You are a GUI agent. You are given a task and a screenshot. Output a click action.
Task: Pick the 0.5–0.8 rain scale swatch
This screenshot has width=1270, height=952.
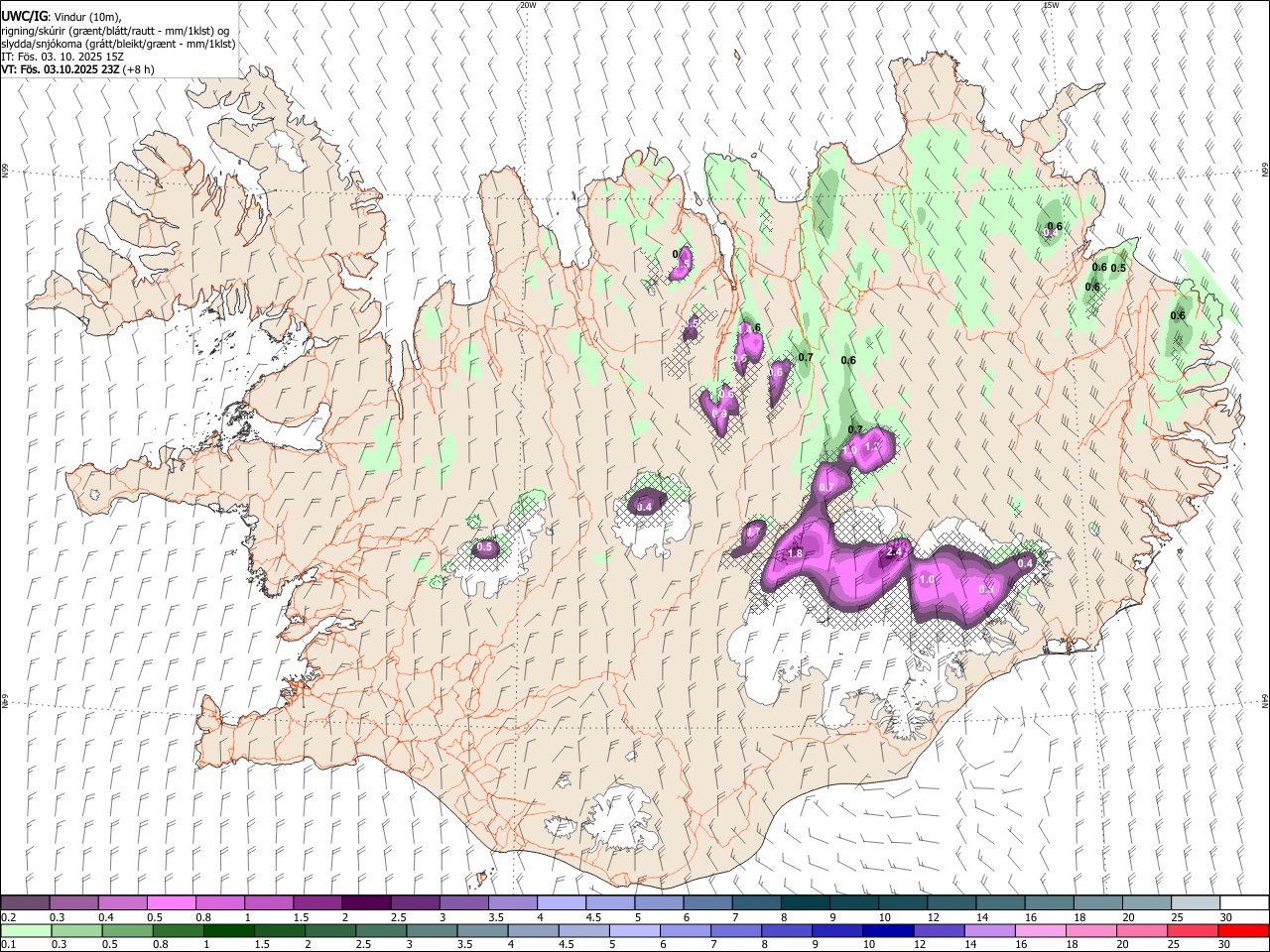pos(127,931)
